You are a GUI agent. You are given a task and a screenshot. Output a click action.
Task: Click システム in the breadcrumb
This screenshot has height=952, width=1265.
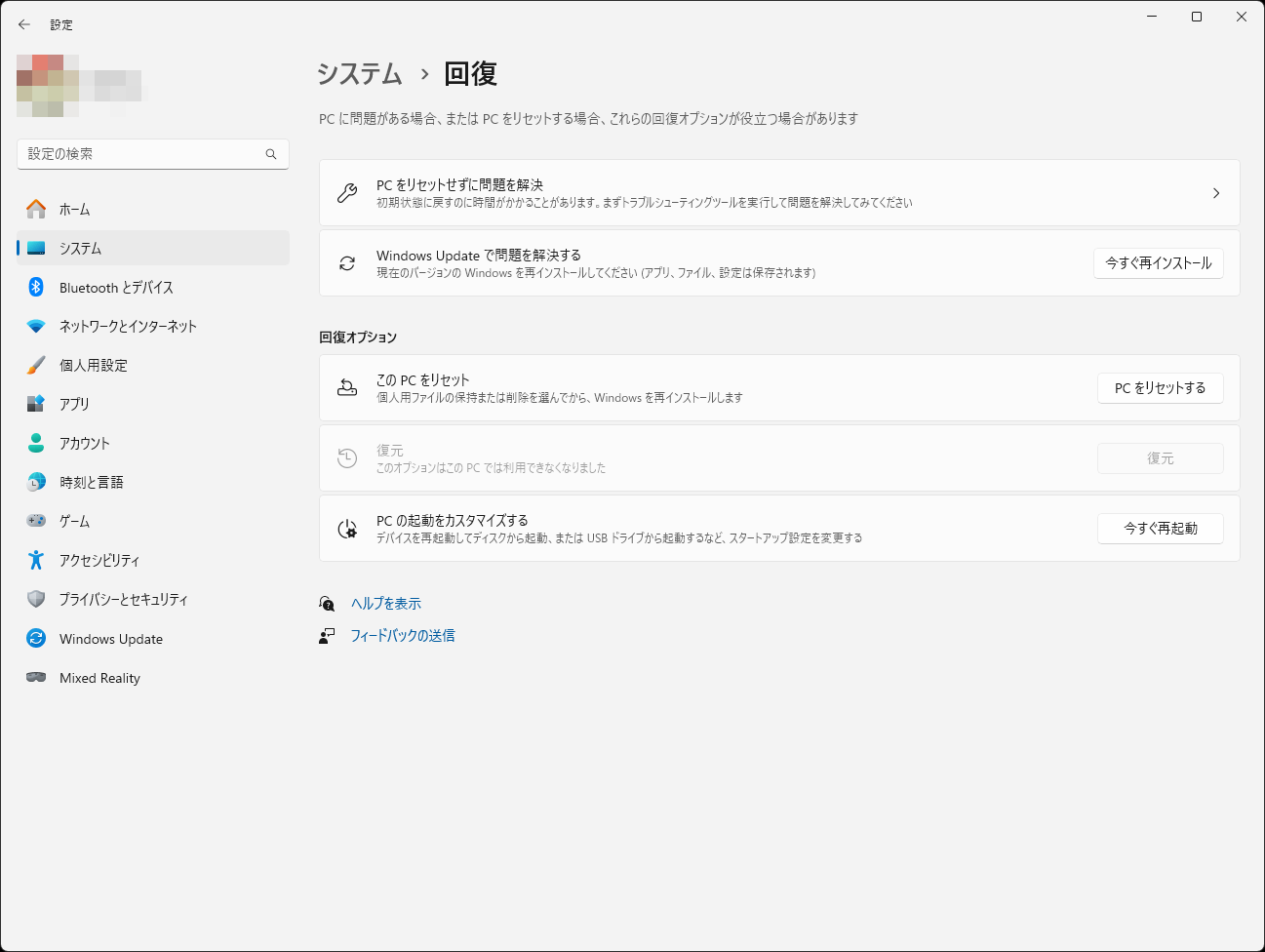click(x=358, y=73)
